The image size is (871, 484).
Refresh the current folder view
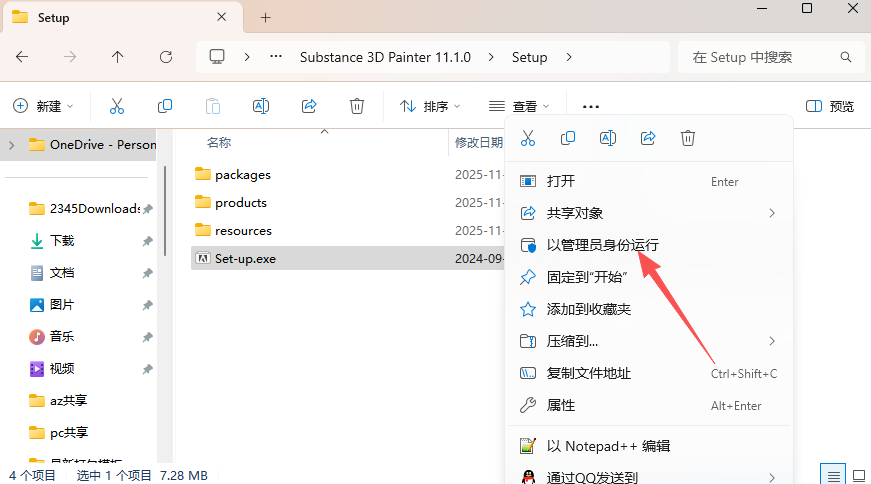(166, 57)
